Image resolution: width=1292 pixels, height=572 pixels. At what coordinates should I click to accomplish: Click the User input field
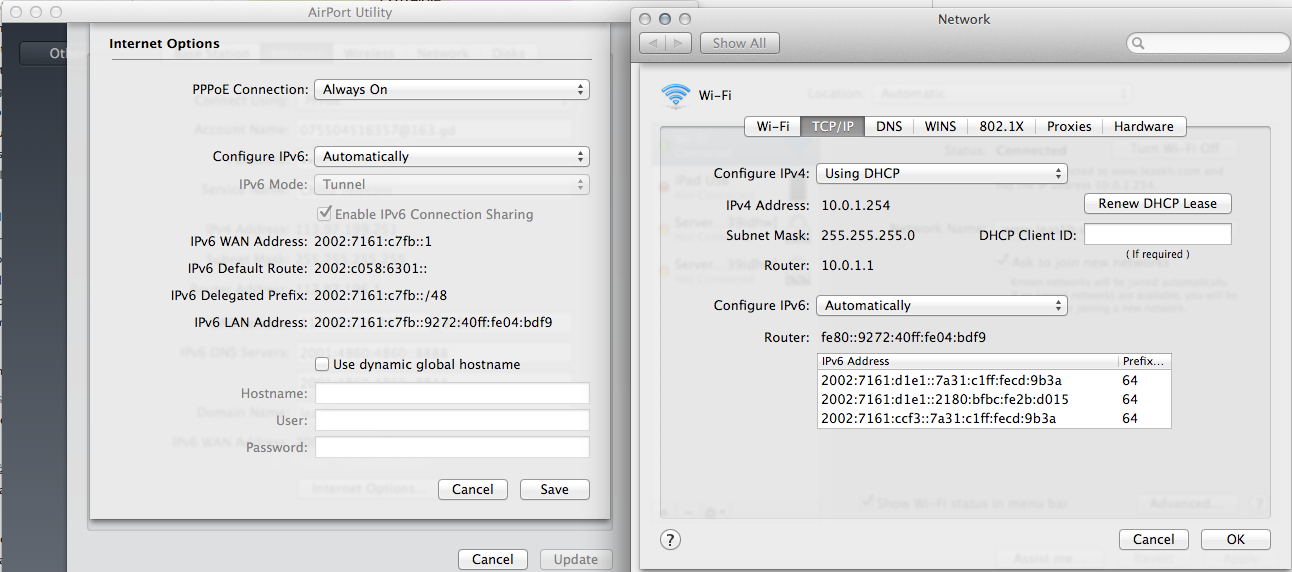tap(452, 420)
